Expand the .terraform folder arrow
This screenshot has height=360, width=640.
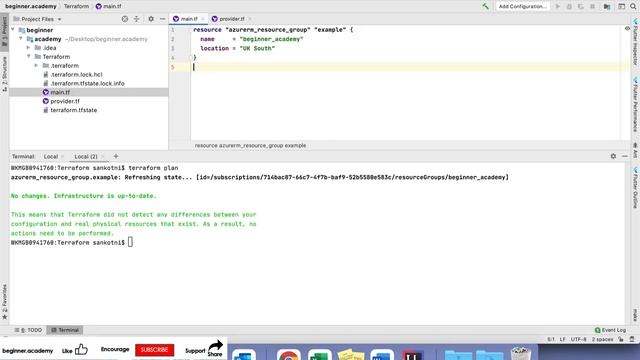[x=36, y=65]
